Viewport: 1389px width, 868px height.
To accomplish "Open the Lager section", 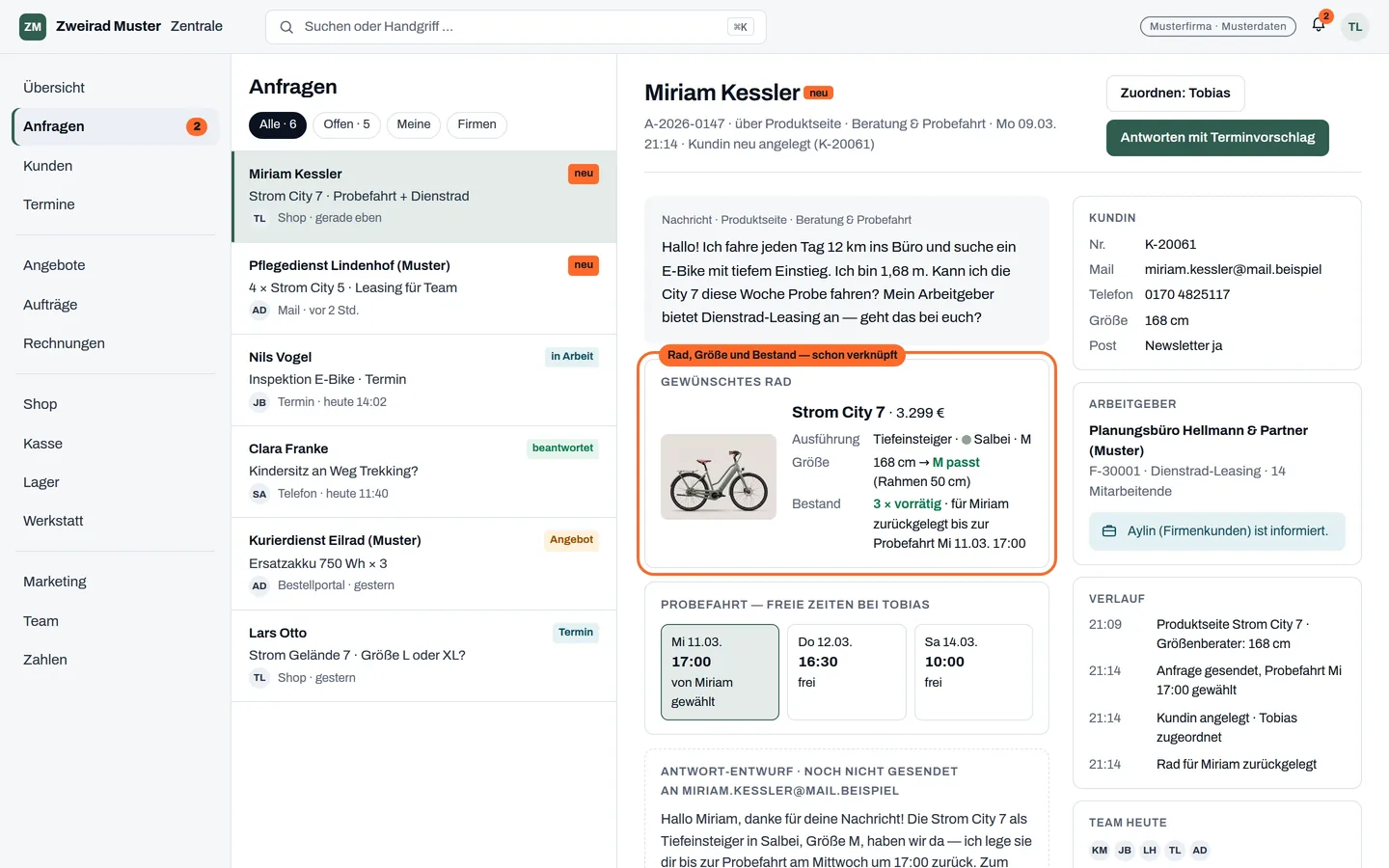I will pos(116,482).
